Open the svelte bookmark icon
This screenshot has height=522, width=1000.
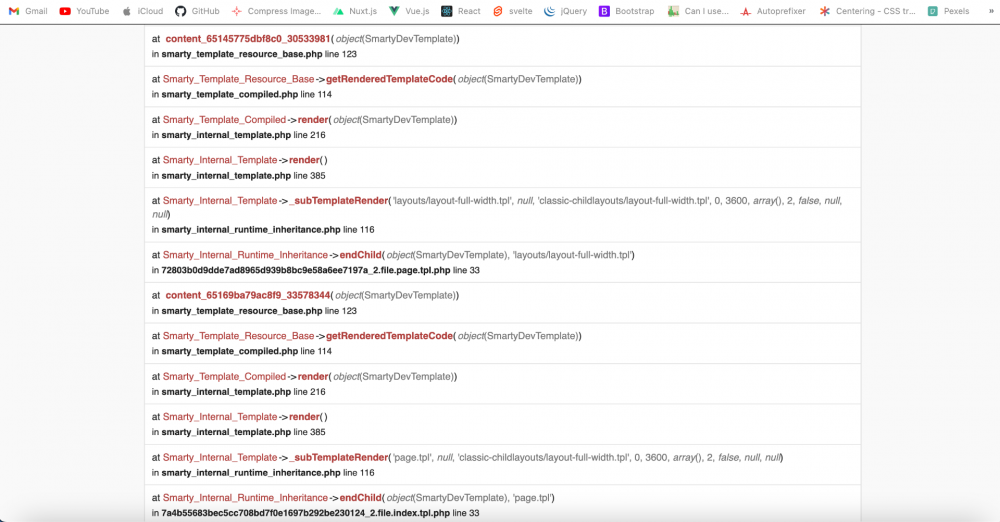pyautogui.click(x=498, y=11)
